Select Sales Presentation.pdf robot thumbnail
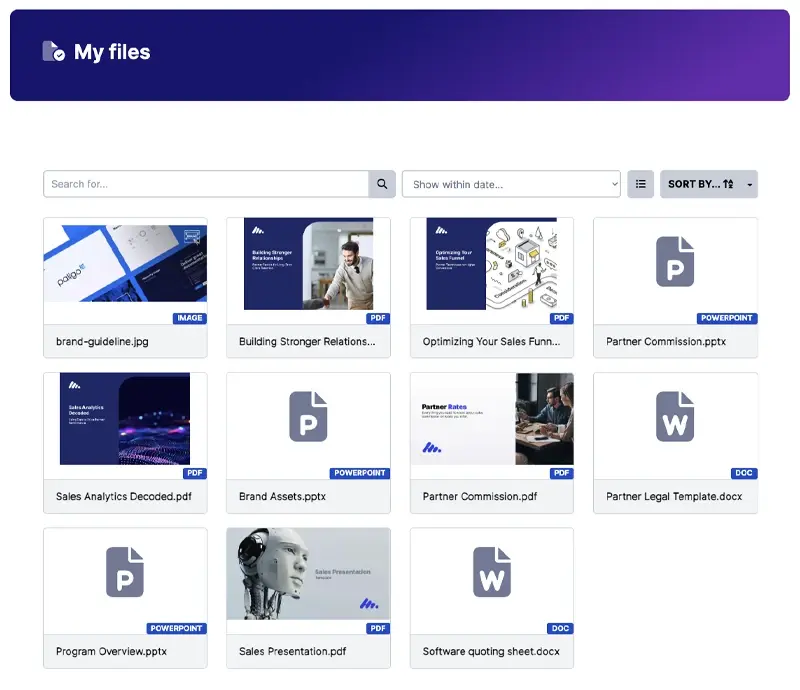This screenshot has height=690, width=800. (x=308, y=574)
